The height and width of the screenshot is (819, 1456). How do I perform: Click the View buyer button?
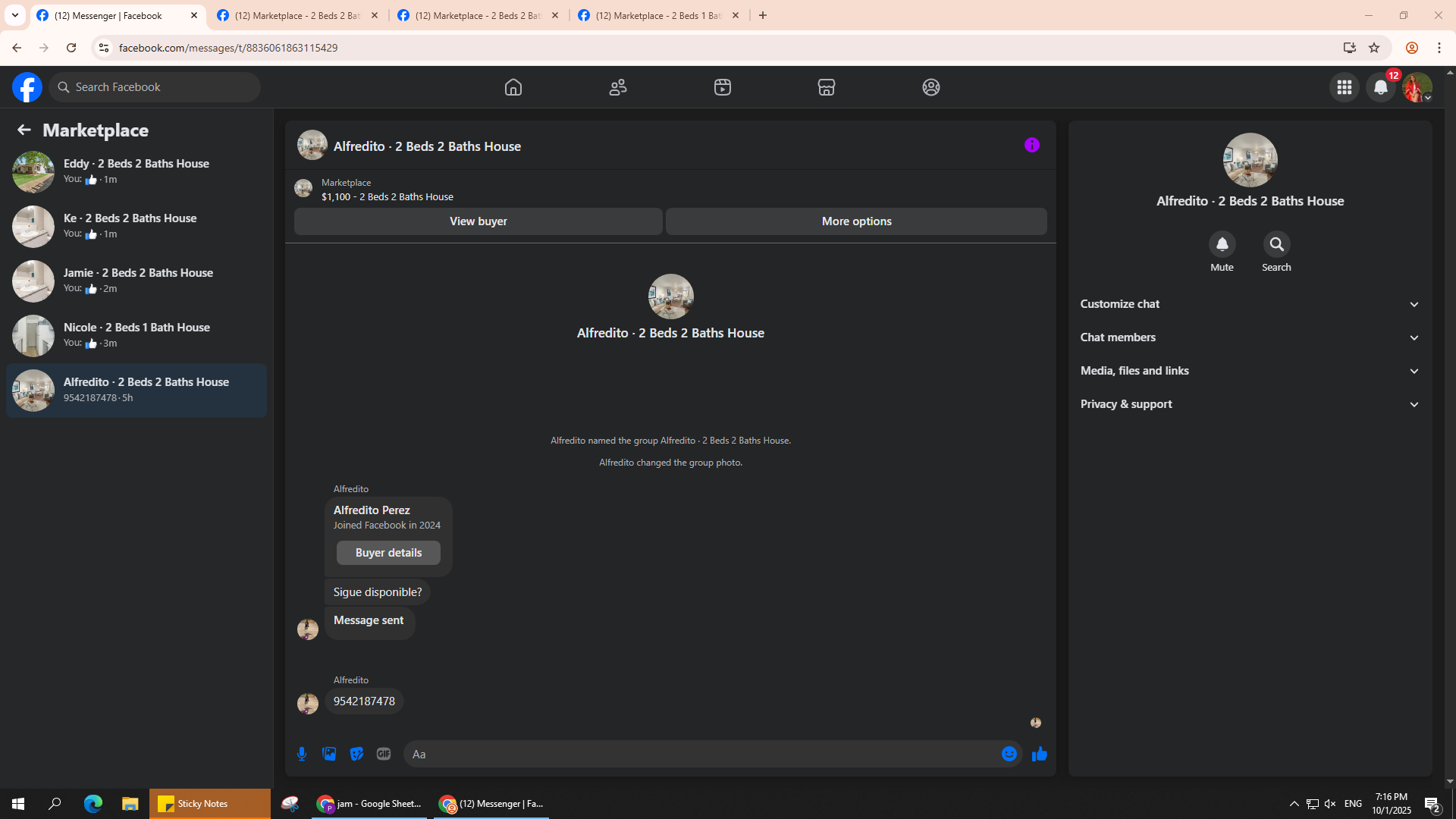479,221
